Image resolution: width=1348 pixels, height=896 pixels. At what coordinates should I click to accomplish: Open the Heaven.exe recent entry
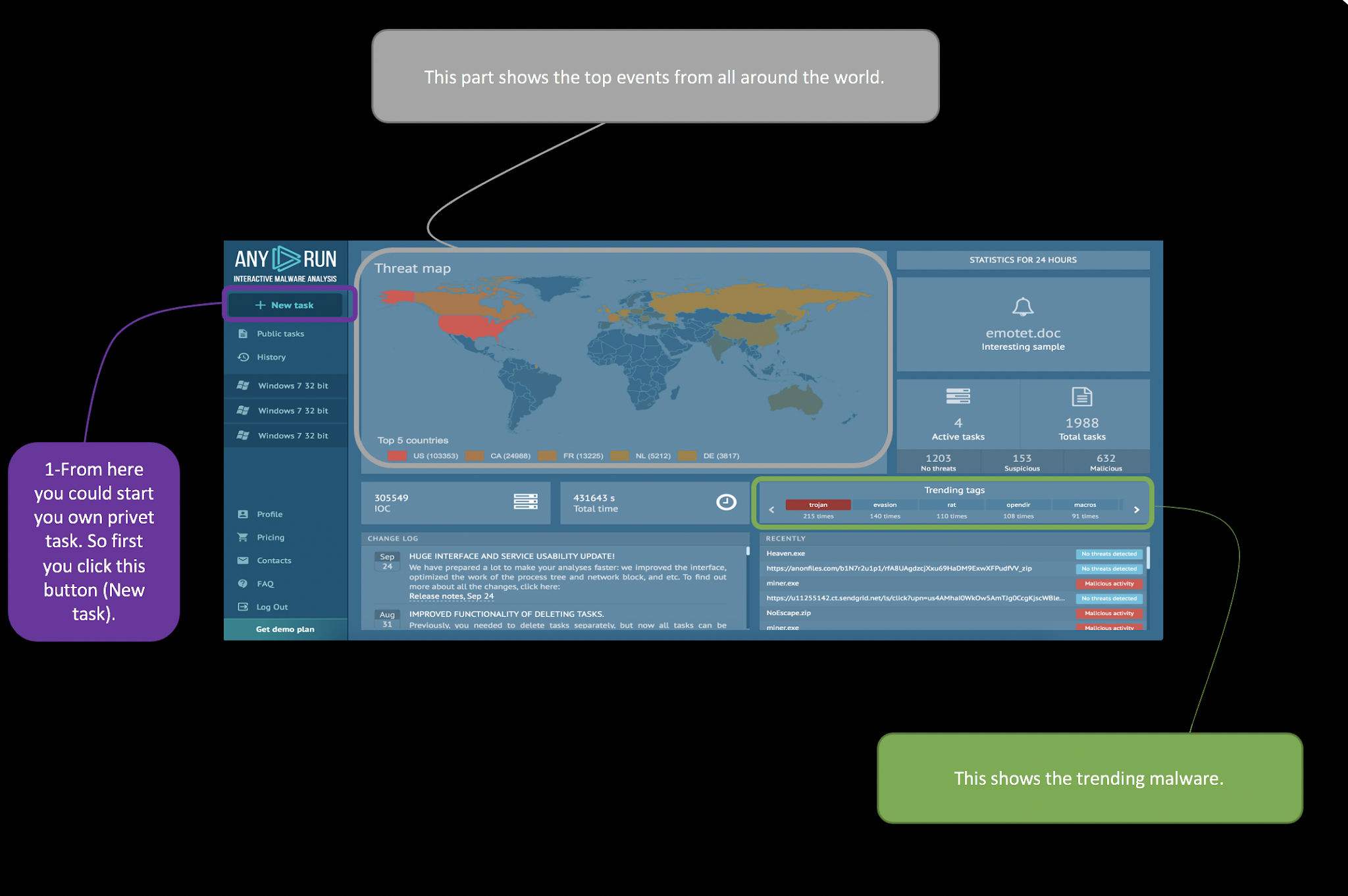point(786,553)
